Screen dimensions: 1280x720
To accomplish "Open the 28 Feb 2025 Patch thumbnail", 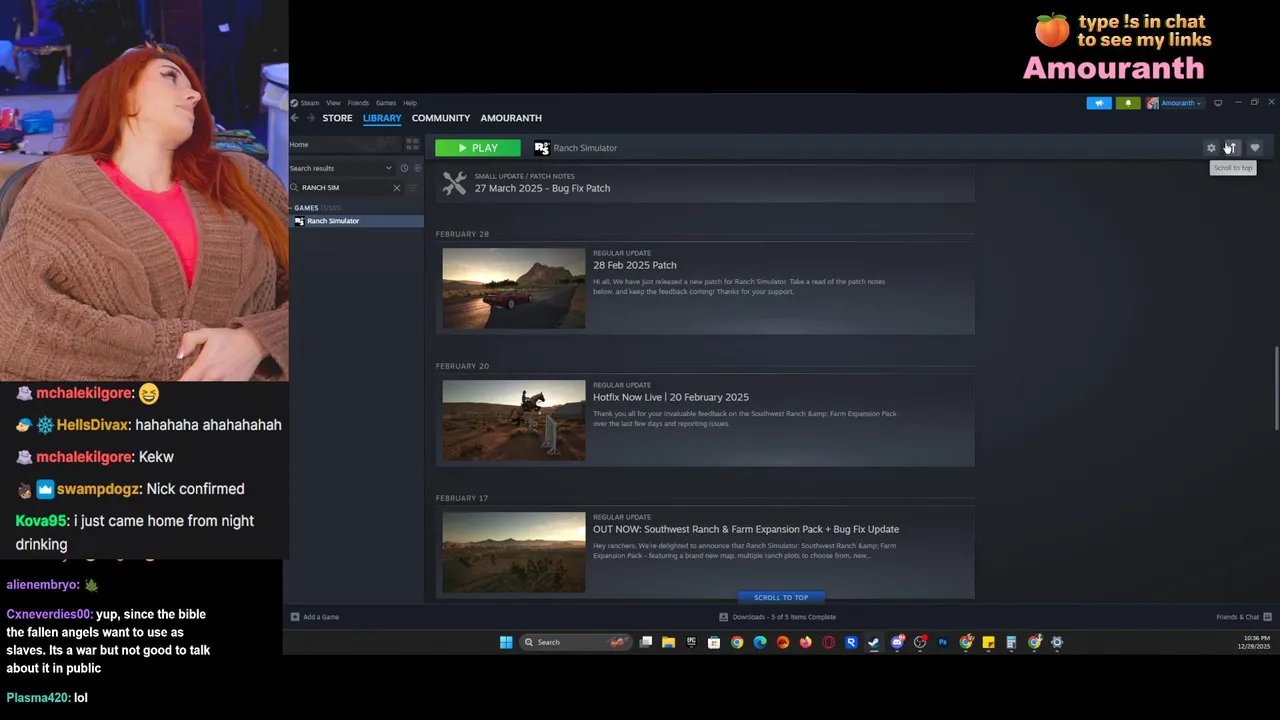I will 514,288.
